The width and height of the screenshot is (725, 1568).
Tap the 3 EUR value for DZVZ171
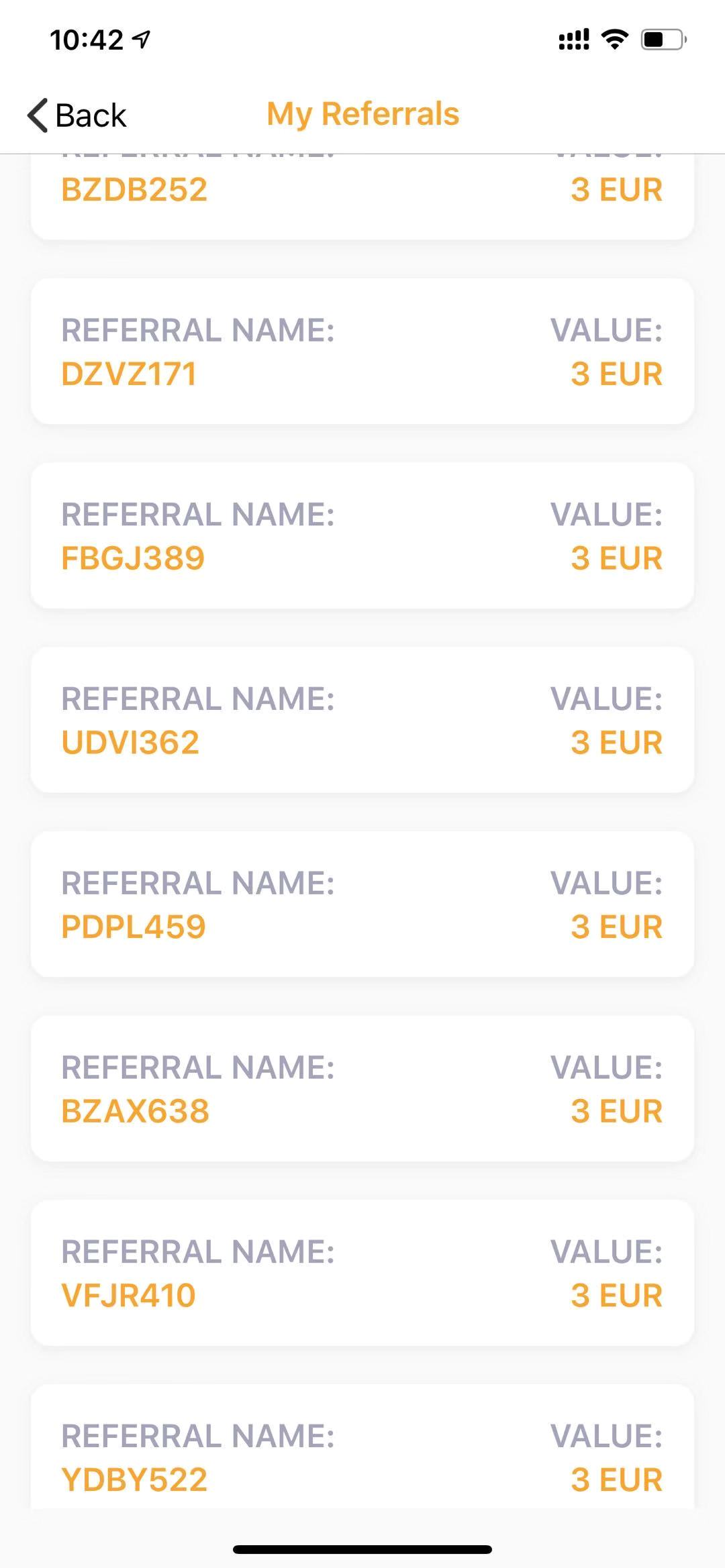point(616,374)
